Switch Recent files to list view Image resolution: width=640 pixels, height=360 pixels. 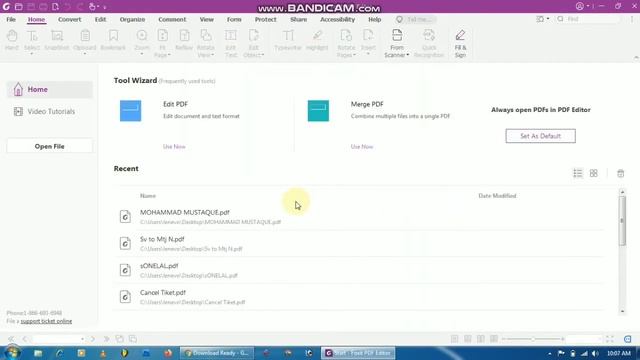[x=578, y=173]
